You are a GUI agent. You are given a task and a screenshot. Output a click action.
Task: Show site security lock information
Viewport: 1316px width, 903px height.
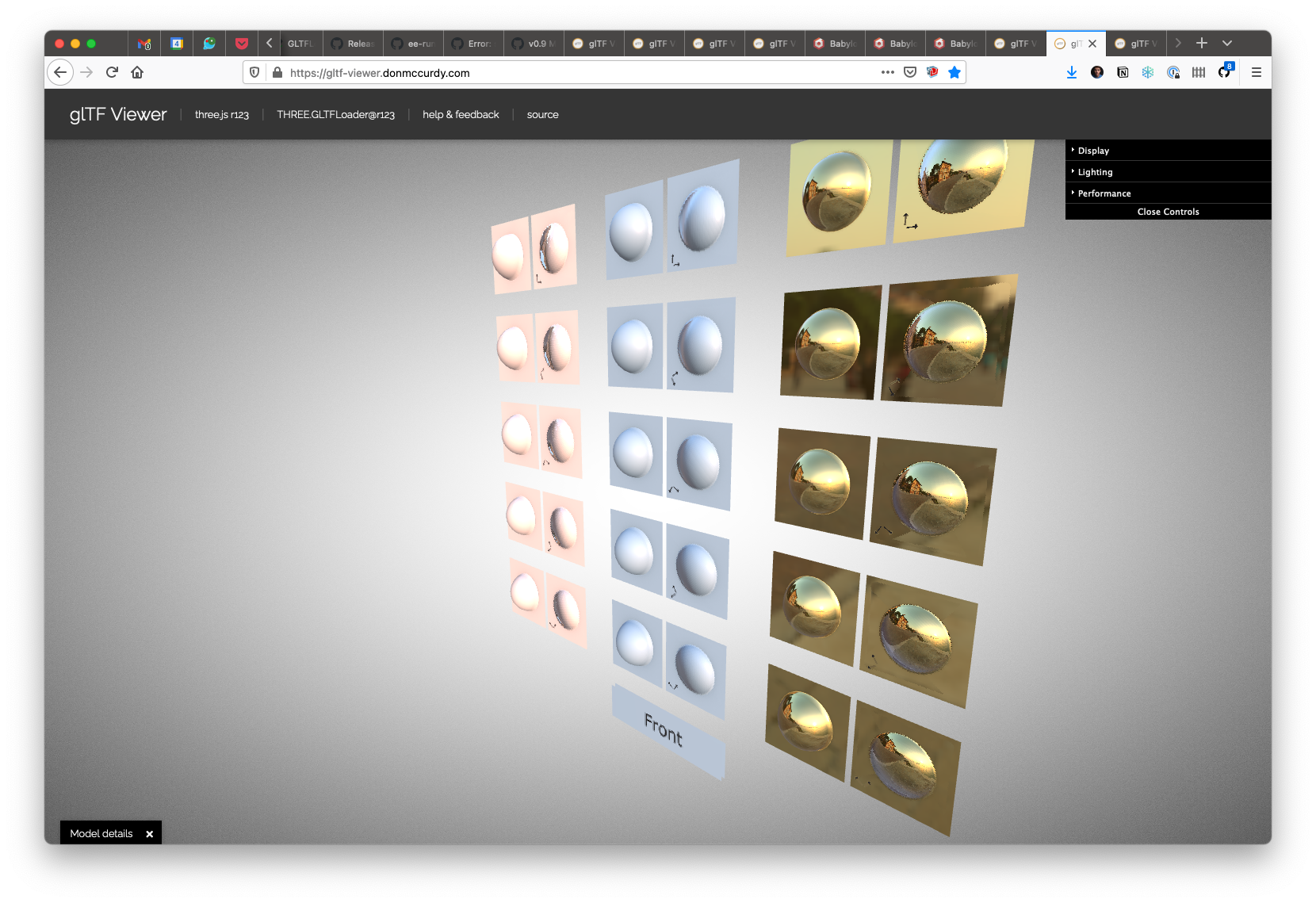point(277,72)
